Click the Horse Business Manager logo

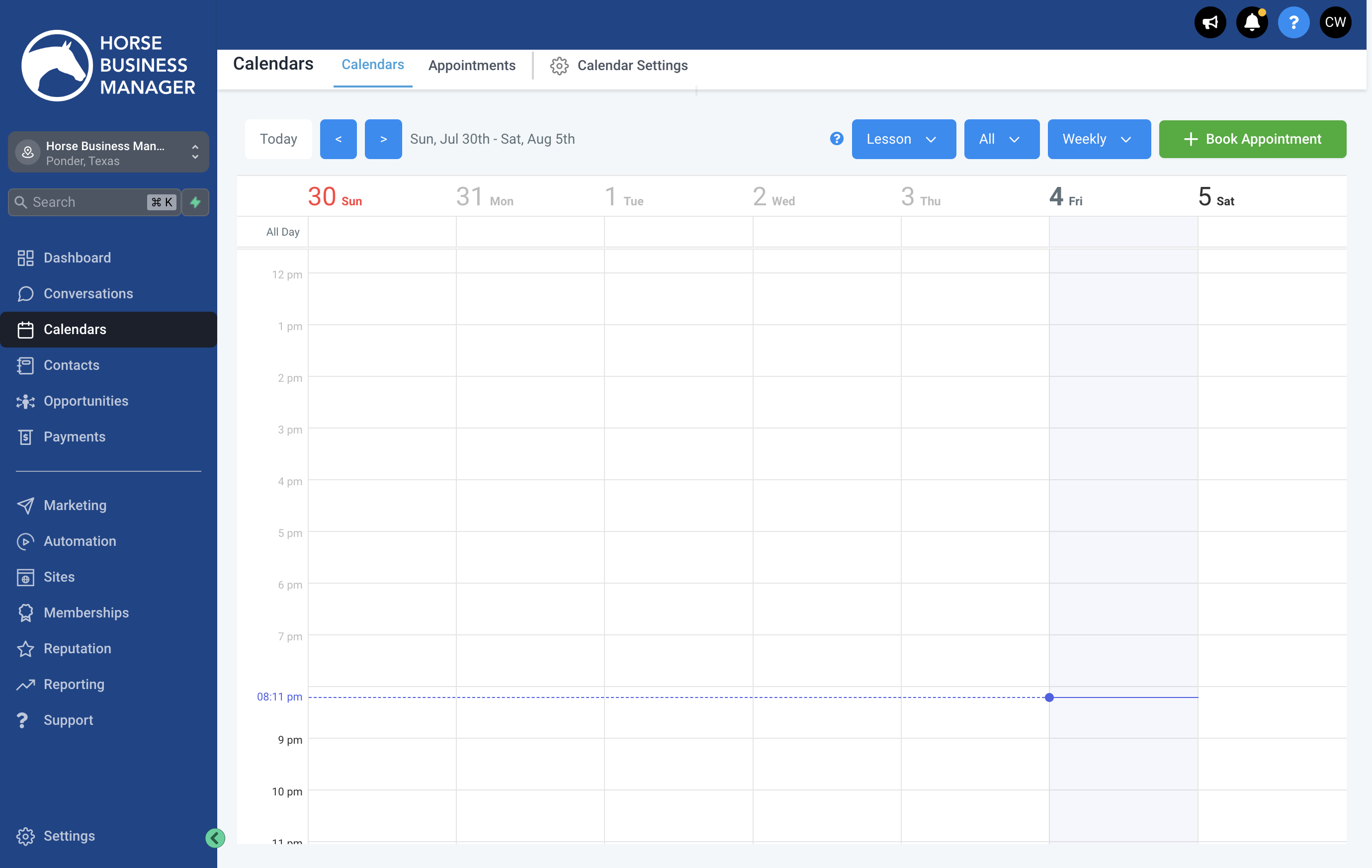click(108, 66)
